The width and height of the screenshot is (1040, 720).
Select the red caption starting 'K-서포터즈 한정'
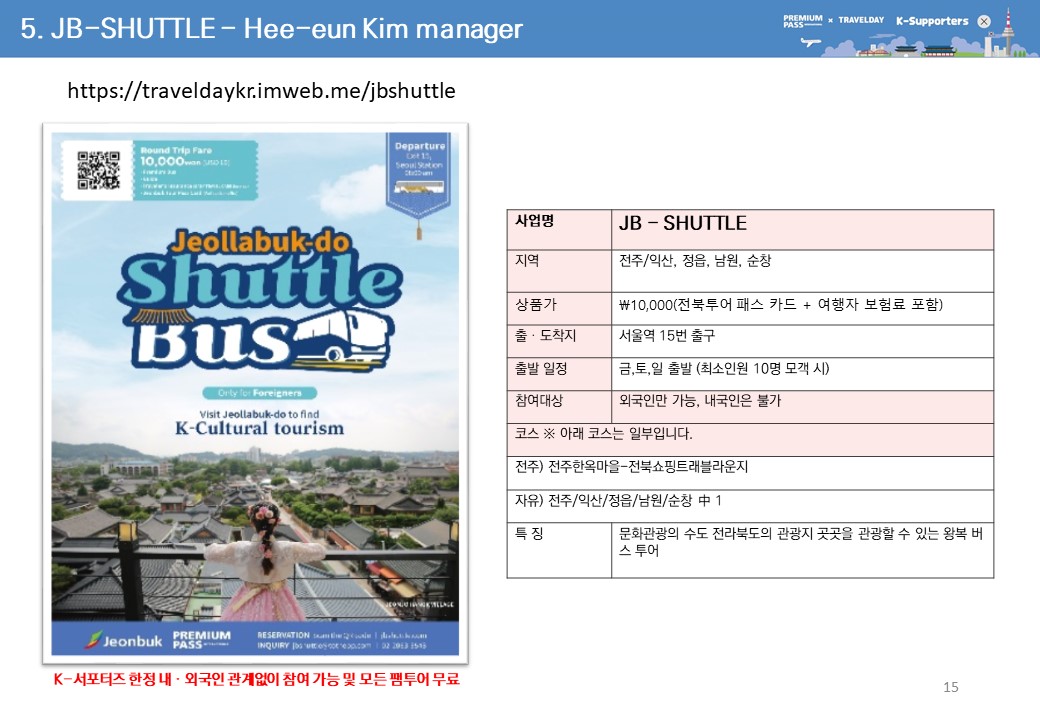pyautogui.click(x=257, y=679)
